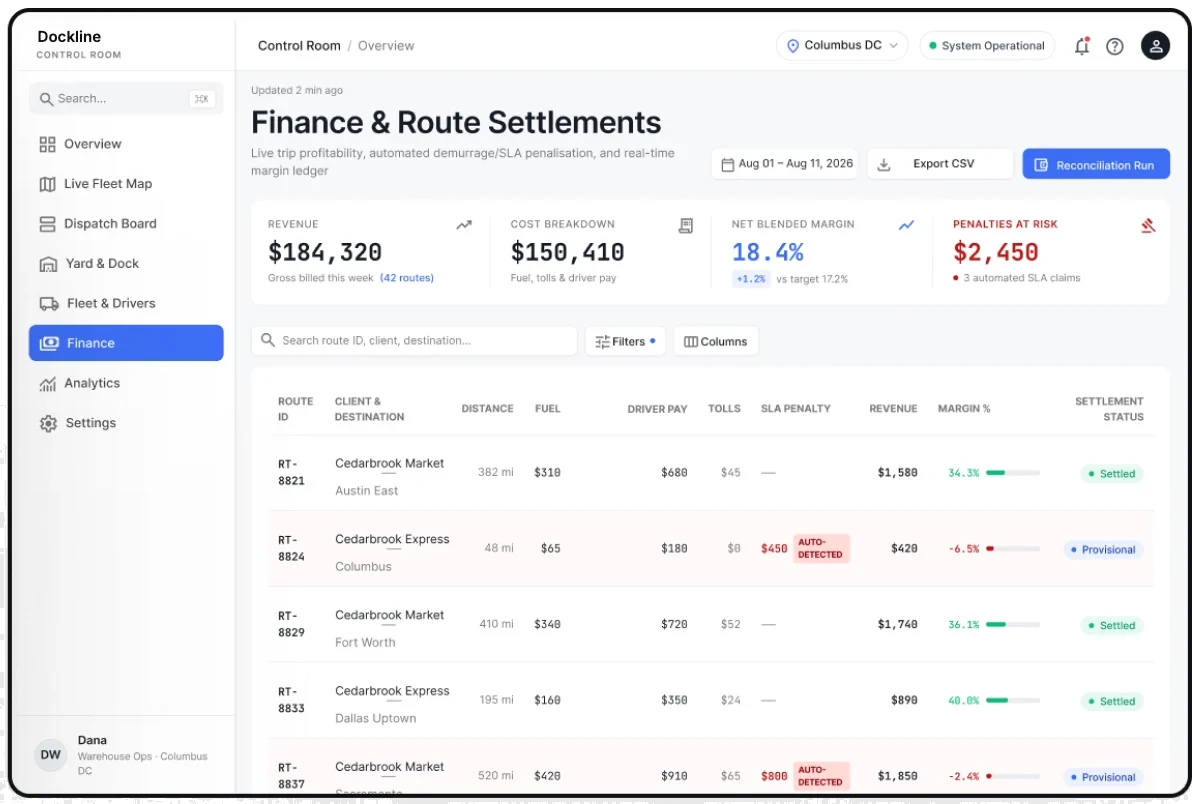Start a Reconciliation Run
Image resolution: width=1192 pixels, height=804 pixels.
(x=1095, y=164)
